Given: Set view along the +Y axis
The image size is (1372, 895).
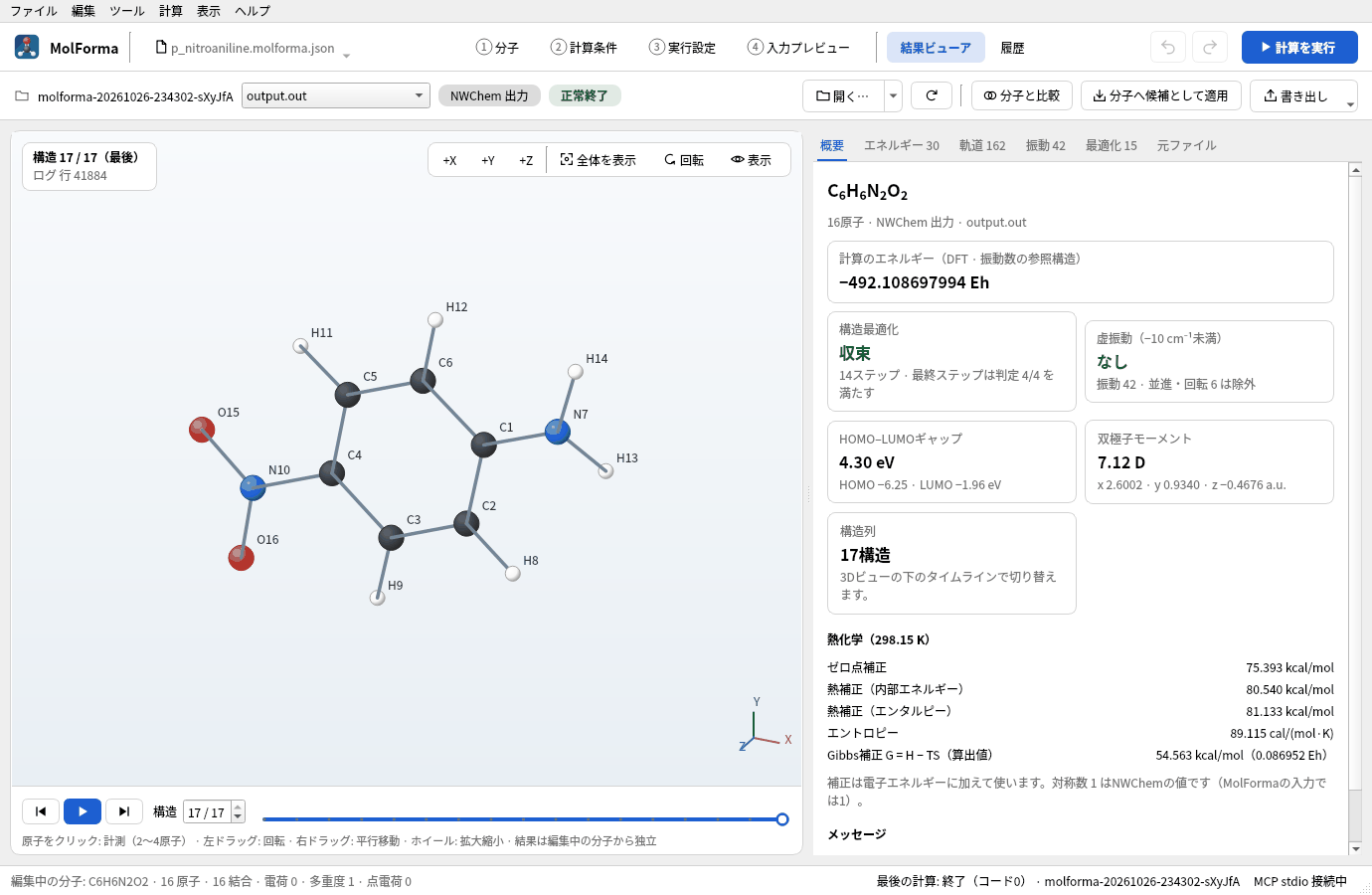Looking at the screenshot, I should 488,160.
